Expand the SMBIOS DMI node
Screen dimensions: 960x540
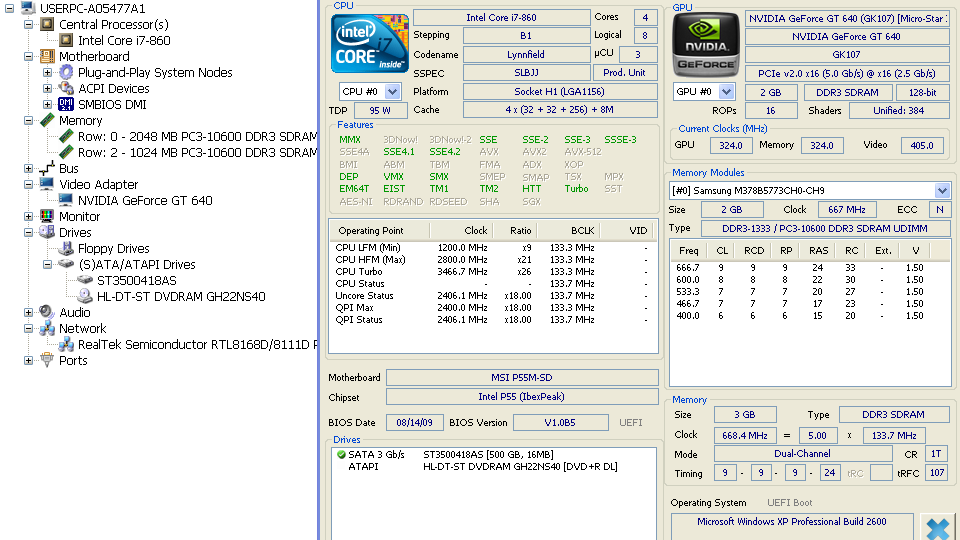click(x=47, y=104)
